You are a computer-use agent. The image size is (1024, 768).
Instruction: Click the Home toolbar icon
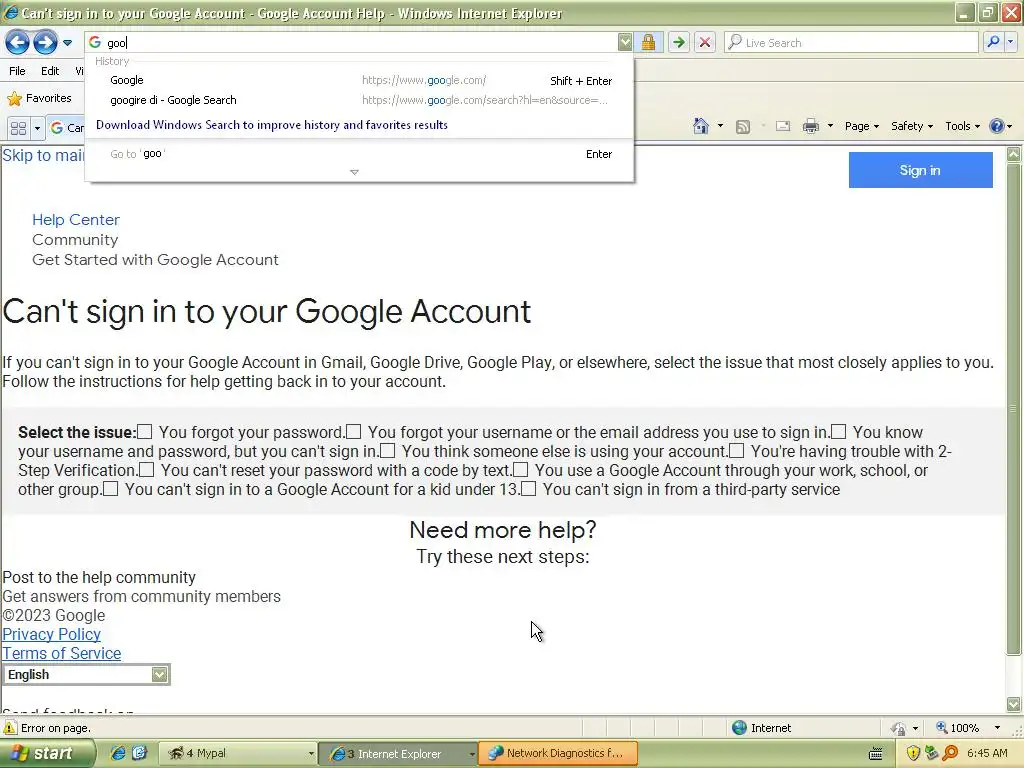tap(701, 126)
